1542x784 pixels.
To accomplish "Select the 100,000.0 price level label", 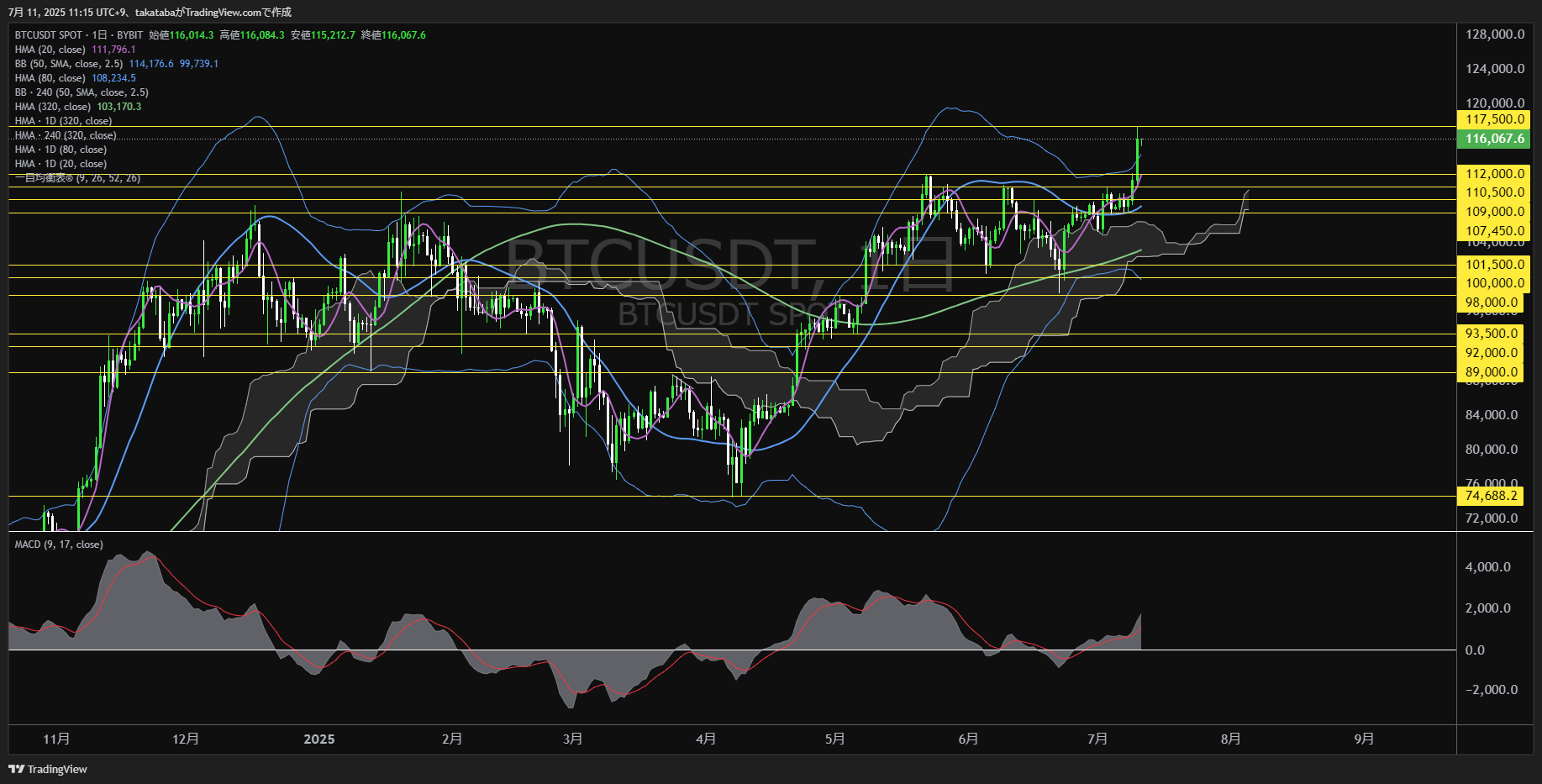I will pyautogui.click(x=1494, y=283).
